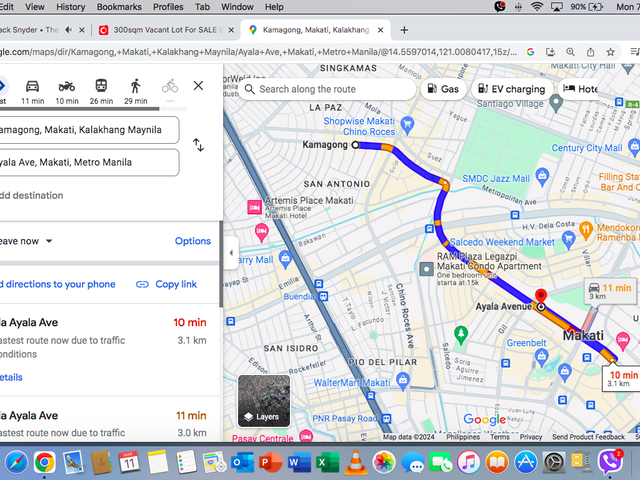Collapse the side panel arrow
Viewport: 640px width, 480px height.
point(231,253)
